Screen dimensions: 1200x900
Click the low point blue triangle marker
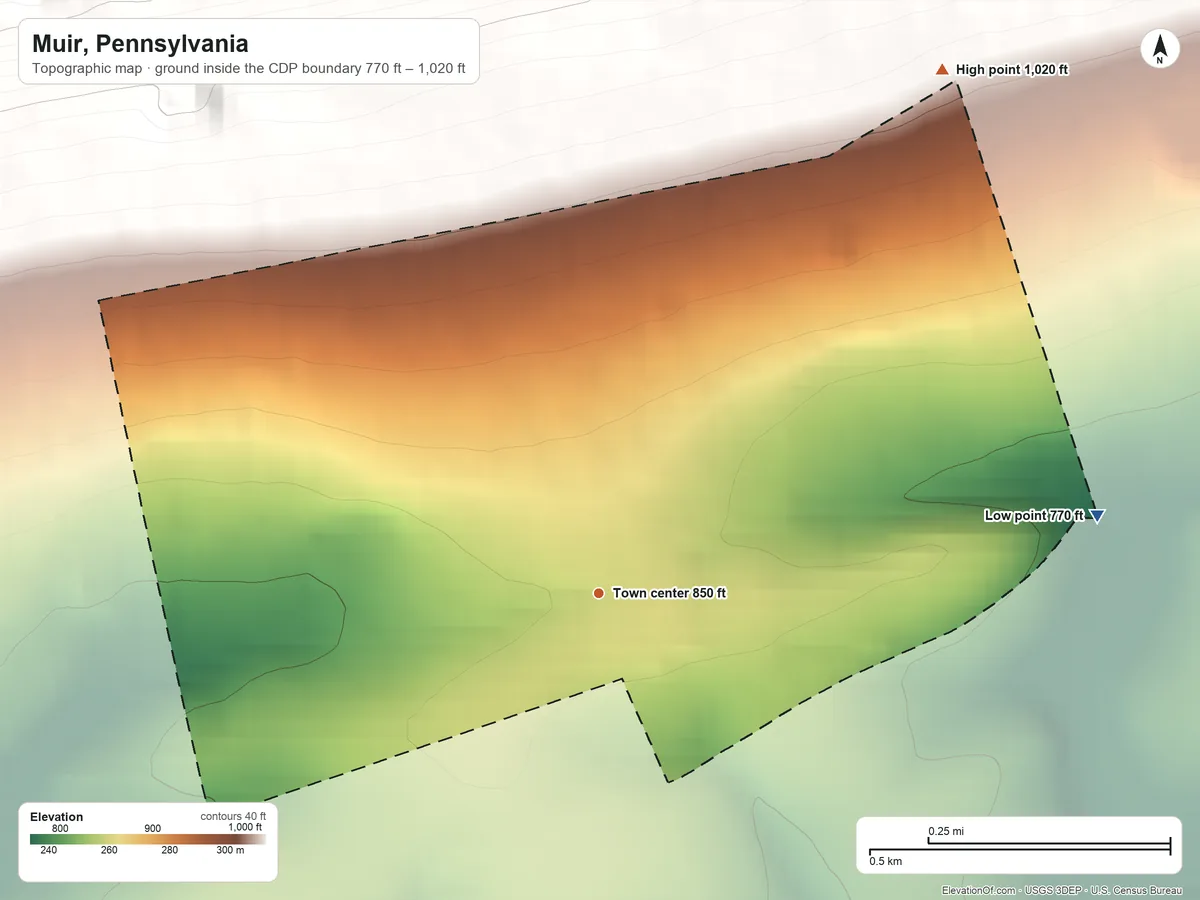tap(1097, 516)
